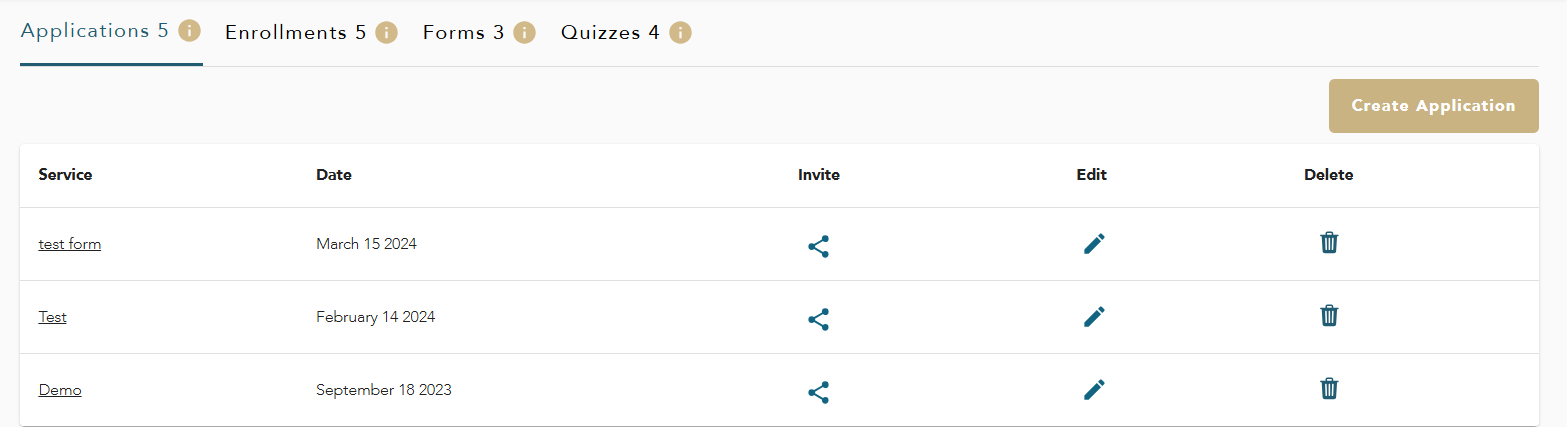Click the invite share icon for Test
Screen dimensions: 1567x427
(818, 320)
